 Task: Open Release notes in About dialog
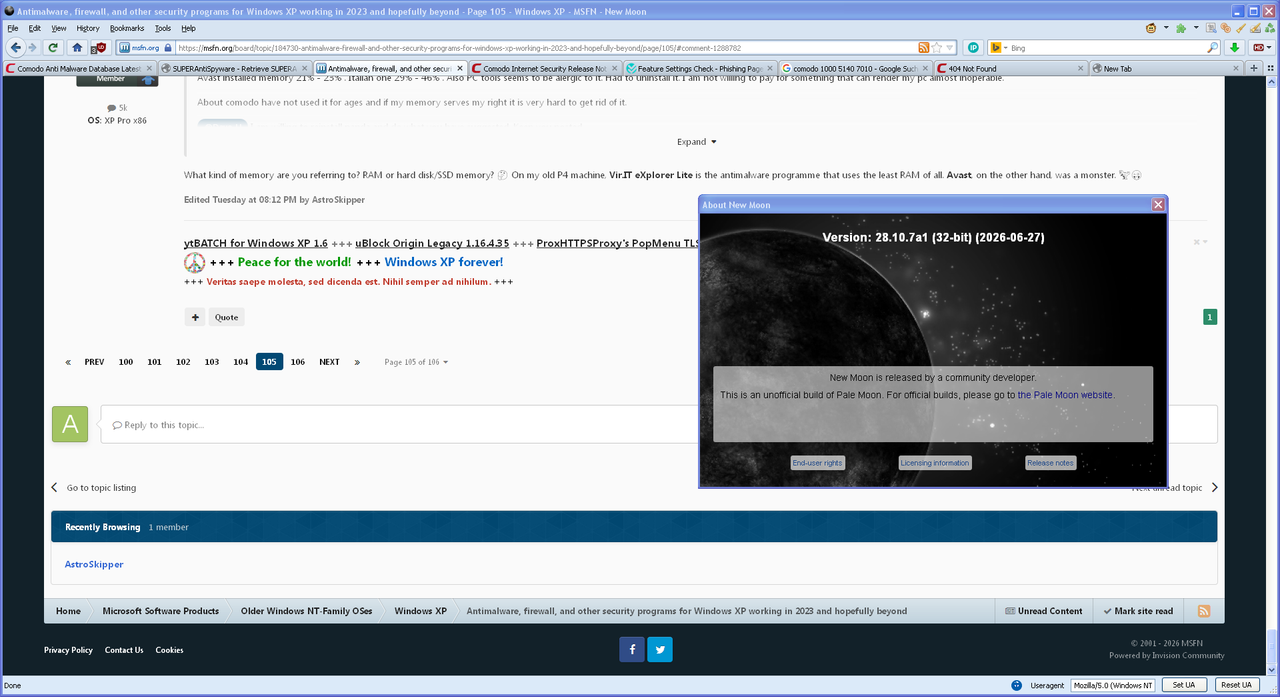1050,463
